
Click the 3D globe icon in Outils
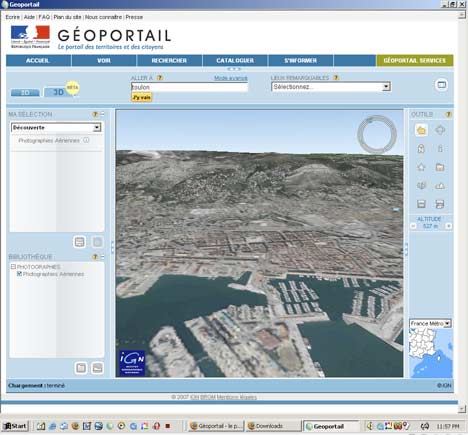(421, 185)
